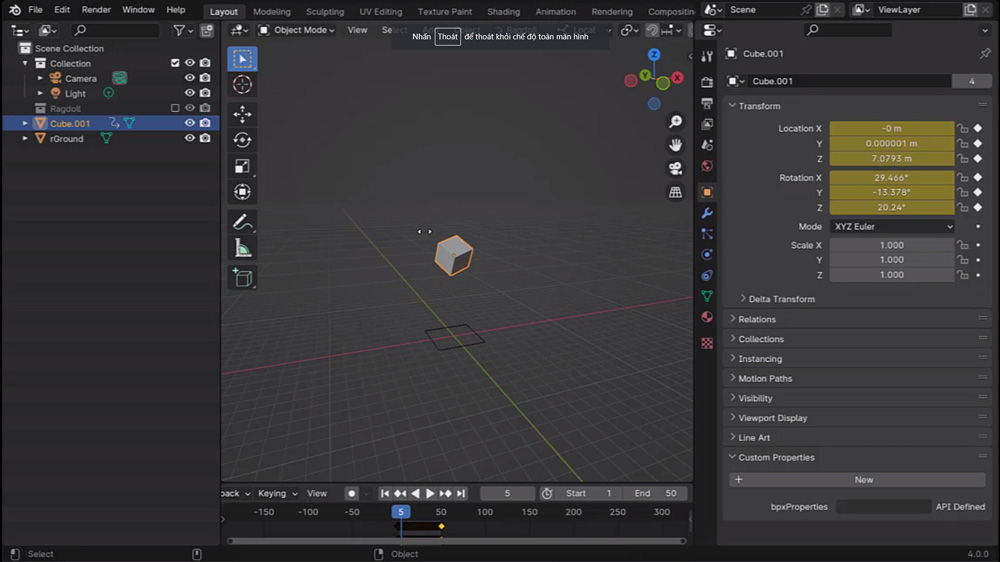
Task: Choose the Measure tool
Action: click(242, 248)
